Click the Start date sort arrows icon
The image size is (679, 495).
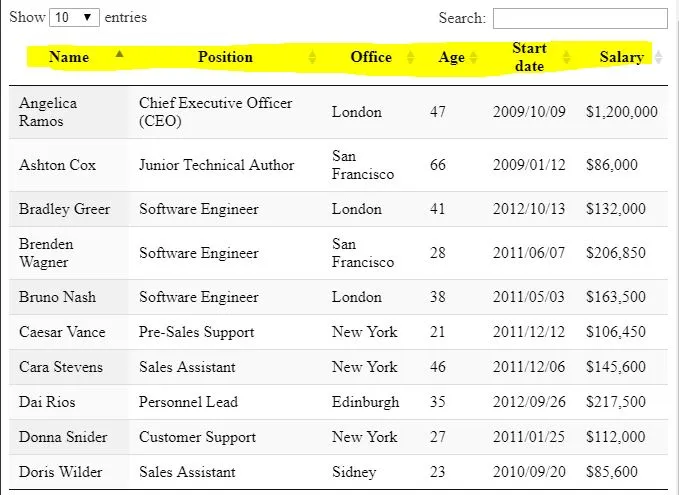[x=567, y=58]
